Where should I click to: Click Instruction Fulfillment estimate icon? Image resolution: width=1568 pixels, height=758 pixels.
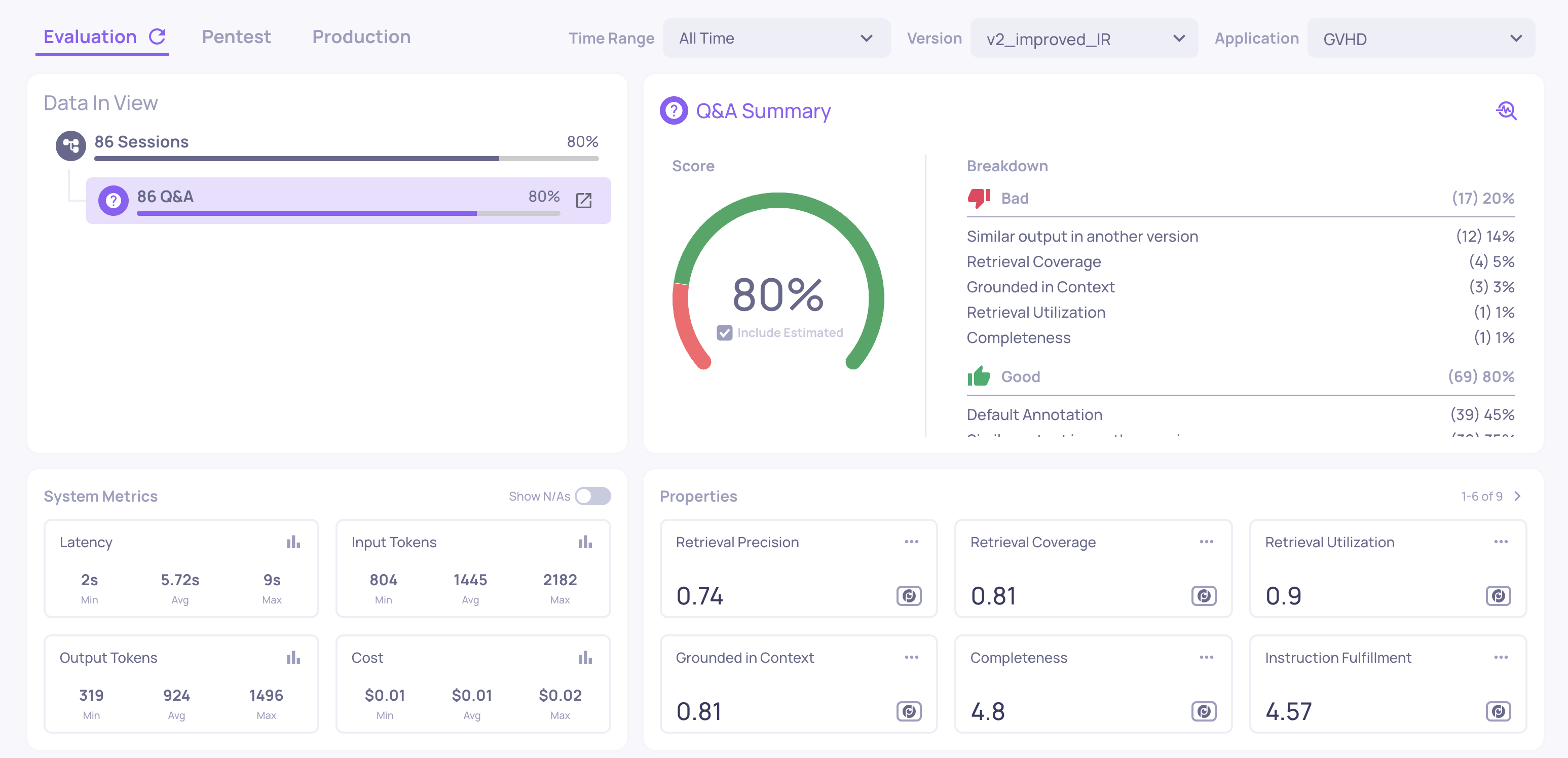pyautogui.click(x=1498, y=711)
